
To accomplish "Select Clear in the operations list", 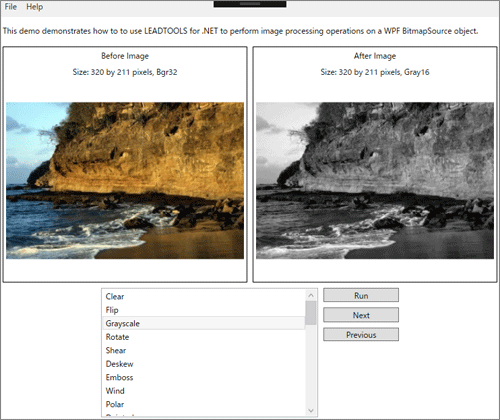I will pos(203,296).
